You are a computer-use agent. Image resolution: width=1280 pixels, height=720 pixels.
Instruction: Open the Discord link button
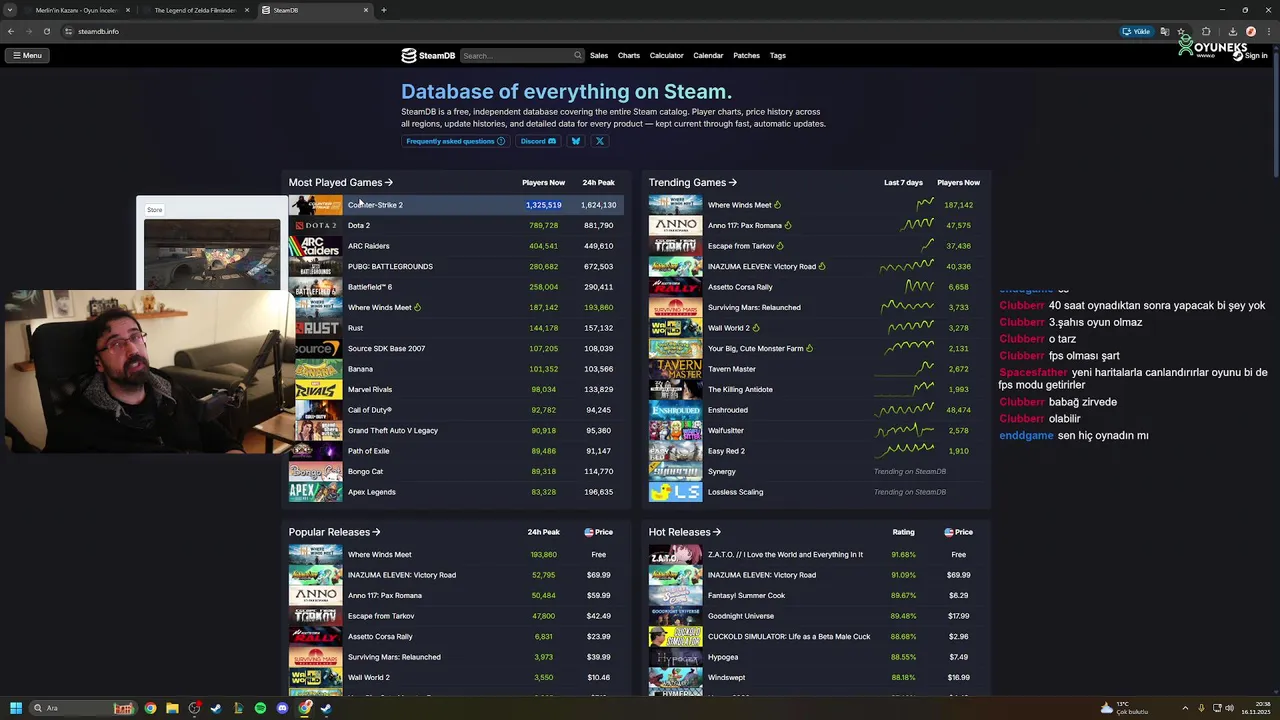click(538, 141)
